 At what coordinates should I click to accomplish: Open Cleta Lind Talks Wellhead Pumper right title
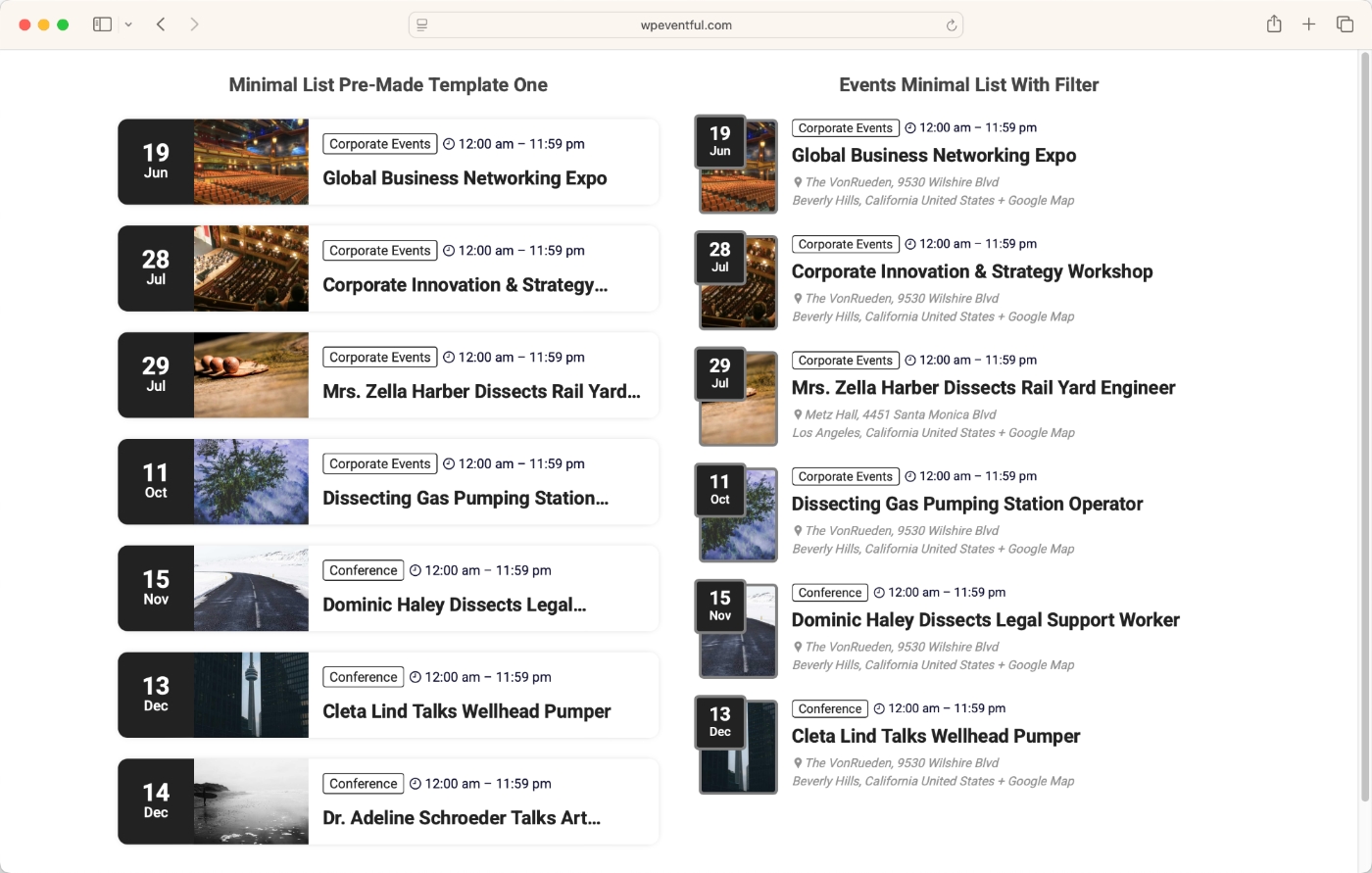[936, 737]
